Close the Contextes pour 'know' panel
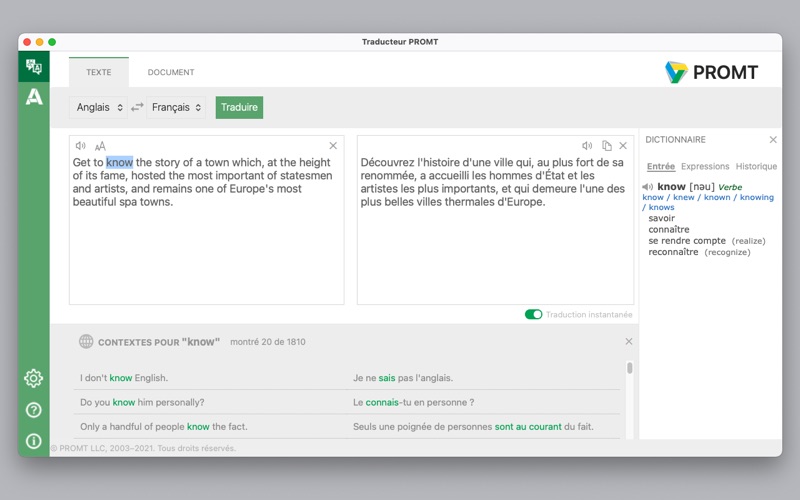The image size is (800, 500). [x=629, y=341]
